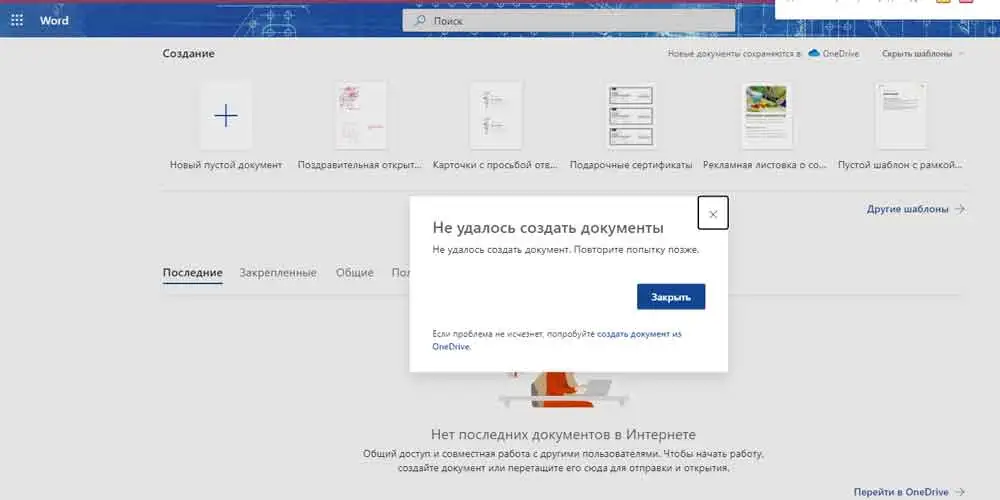Click the Создание section heading
Image resolution: width=1000 pixels, height=500 pixels.
point(189,54)
